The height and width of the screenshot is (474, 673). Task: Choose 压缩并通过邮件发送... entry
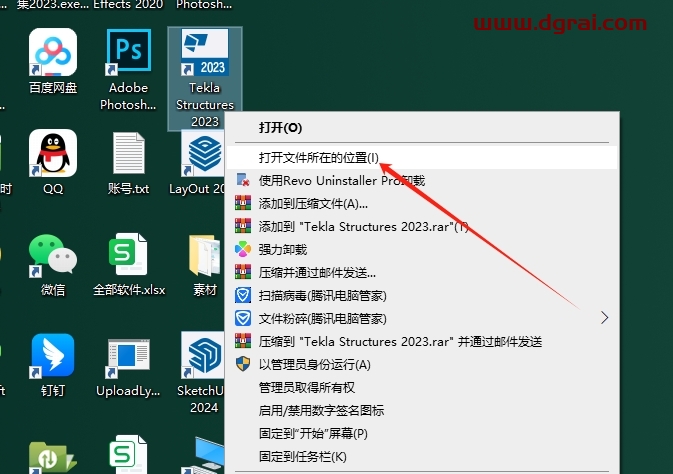tap(421, 272)
